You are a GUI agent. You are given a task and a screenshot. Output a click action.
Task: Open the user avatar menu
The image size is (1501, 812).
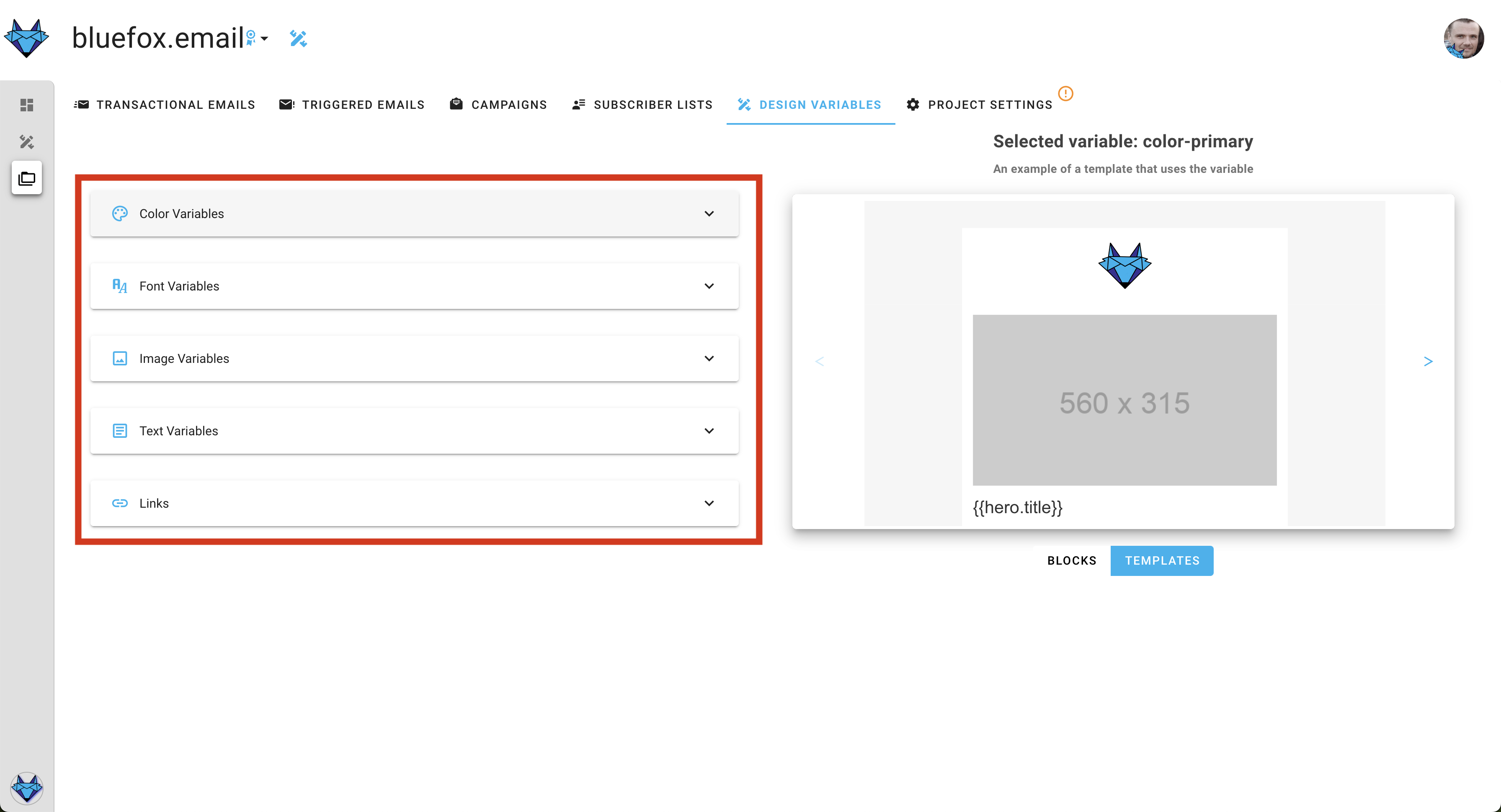pos(1463,39)
